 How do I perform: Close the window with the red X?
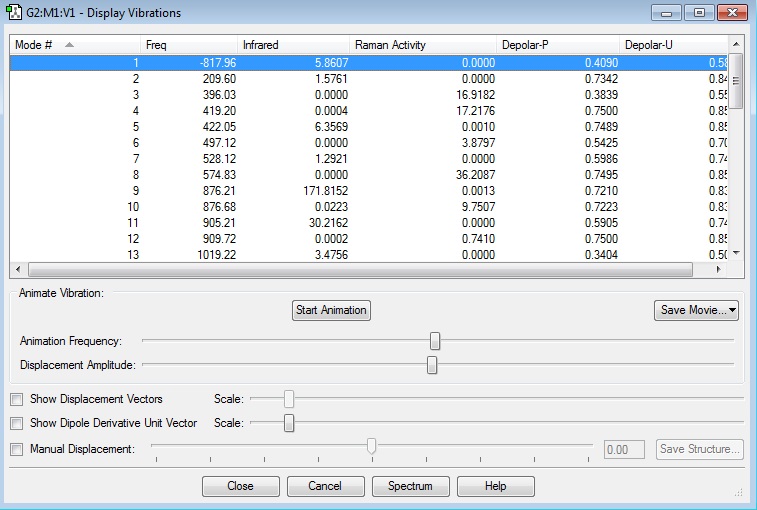click(x=732, y=13)
